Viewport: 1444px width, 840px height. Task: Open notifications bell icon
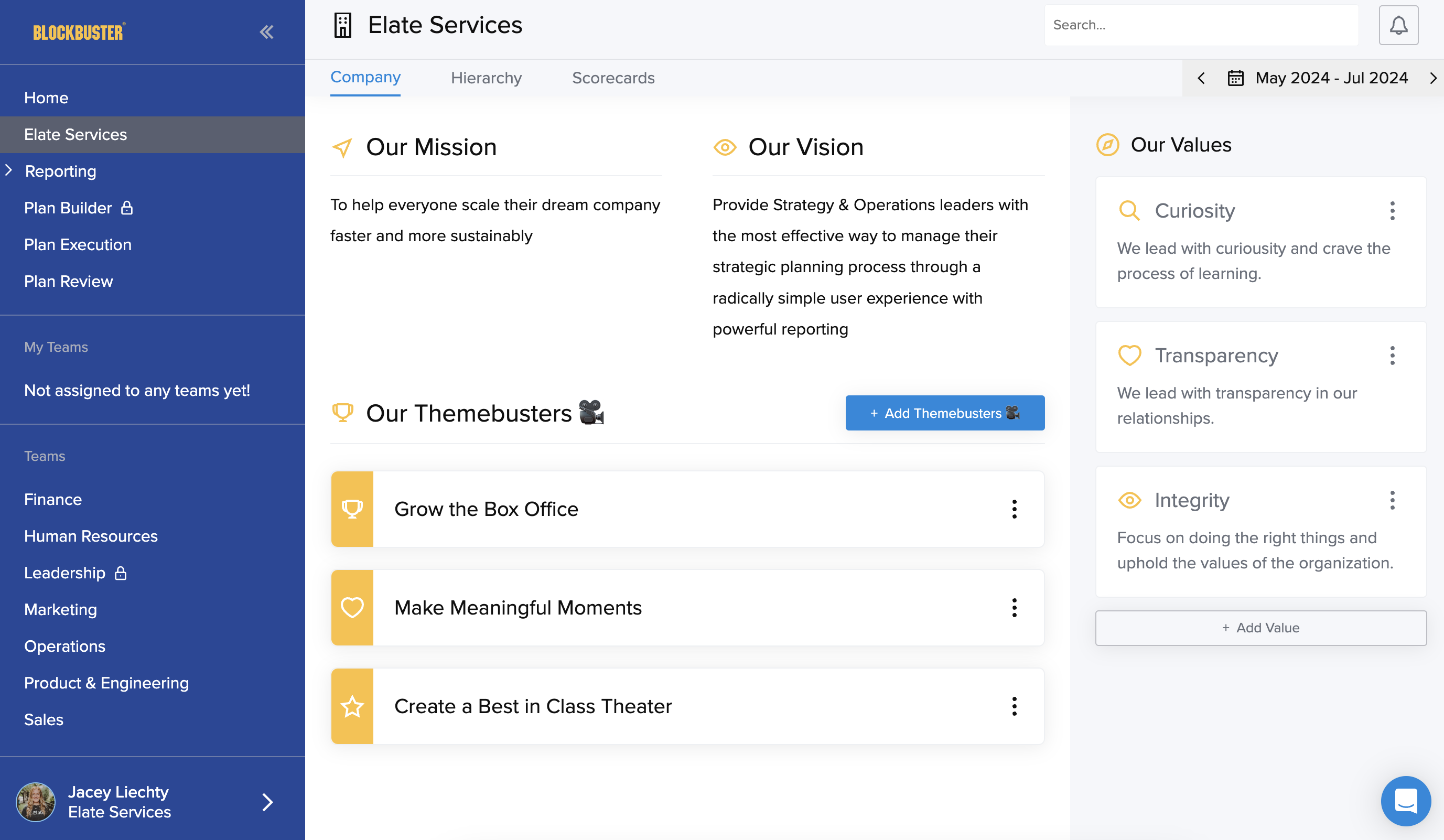1398,25
